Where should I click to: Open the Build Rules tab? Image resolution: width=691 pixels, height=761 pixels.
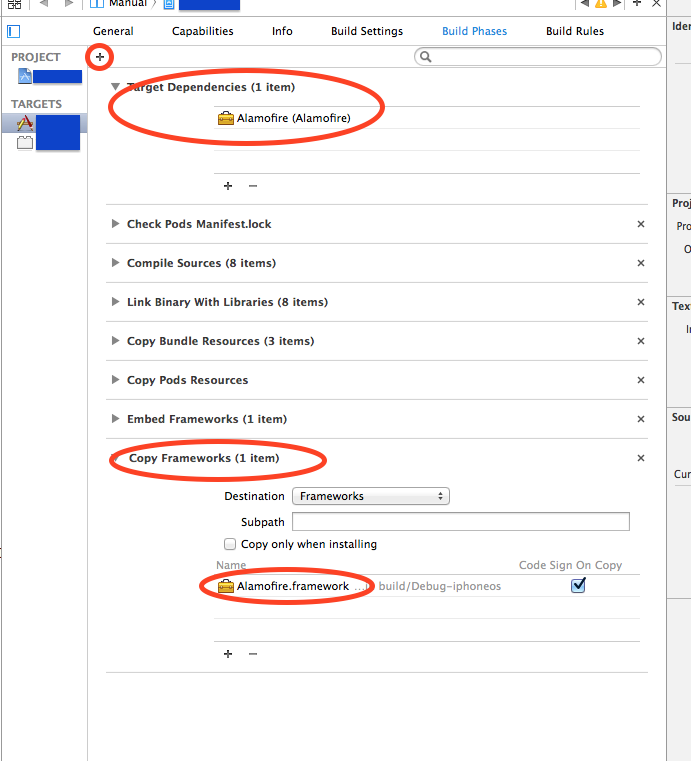(575, 31)
